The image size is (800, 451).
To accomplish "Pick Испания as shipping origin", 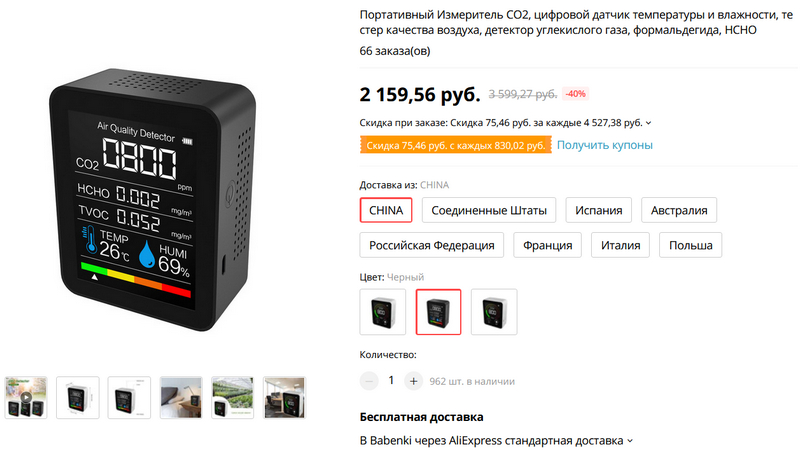I will point(598,210).
